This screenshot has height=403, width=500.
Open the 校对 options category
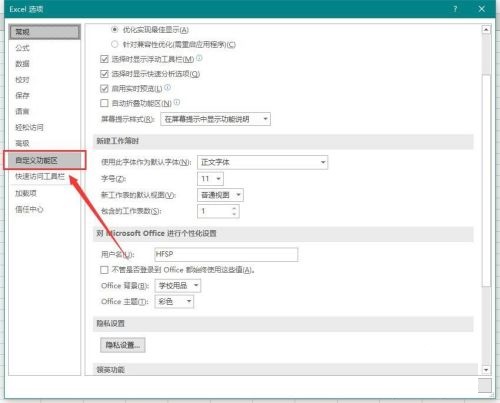(22, 80)
